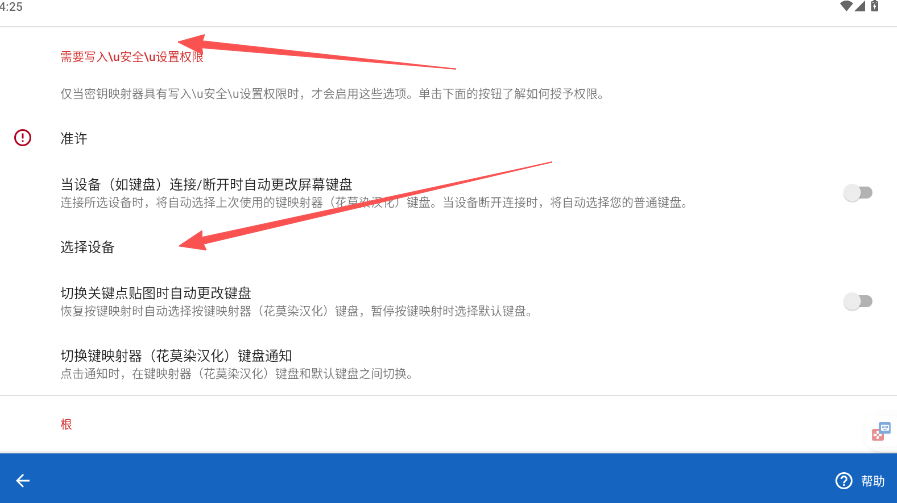Tap the red 需要写入安全设置权限 header

tap(132, 57)
